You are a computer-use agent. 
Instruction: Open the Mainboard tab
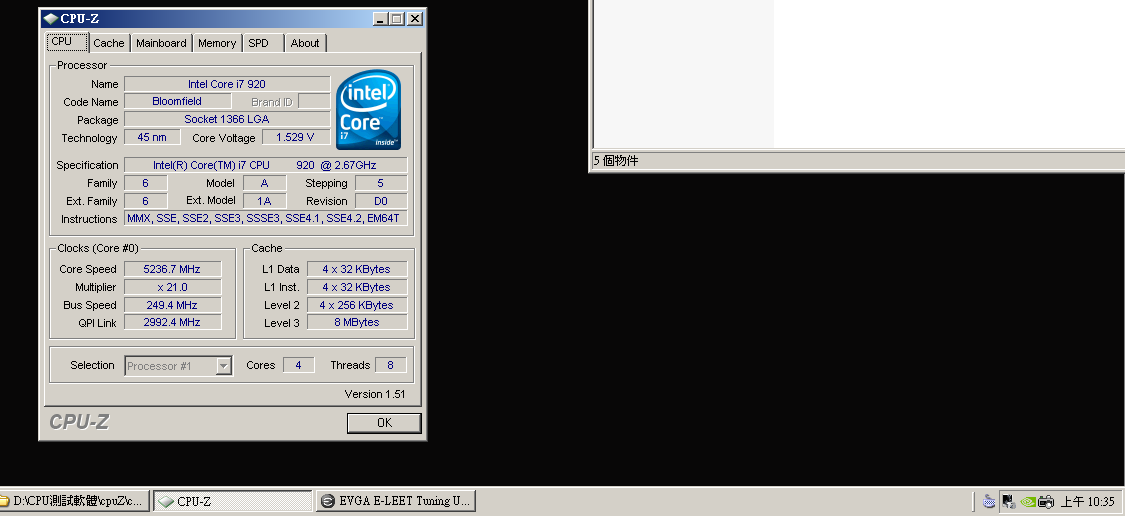click(161, 43)
